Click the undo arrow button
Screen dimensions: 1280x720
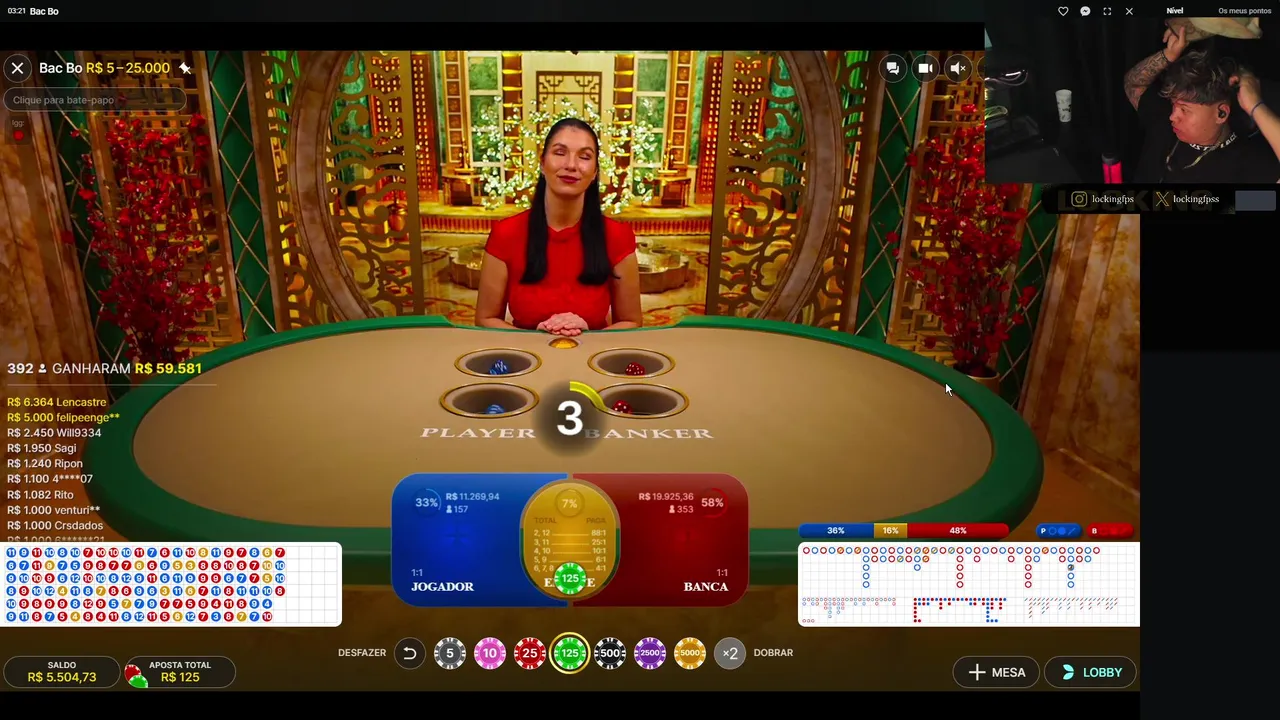click(409, 653)
